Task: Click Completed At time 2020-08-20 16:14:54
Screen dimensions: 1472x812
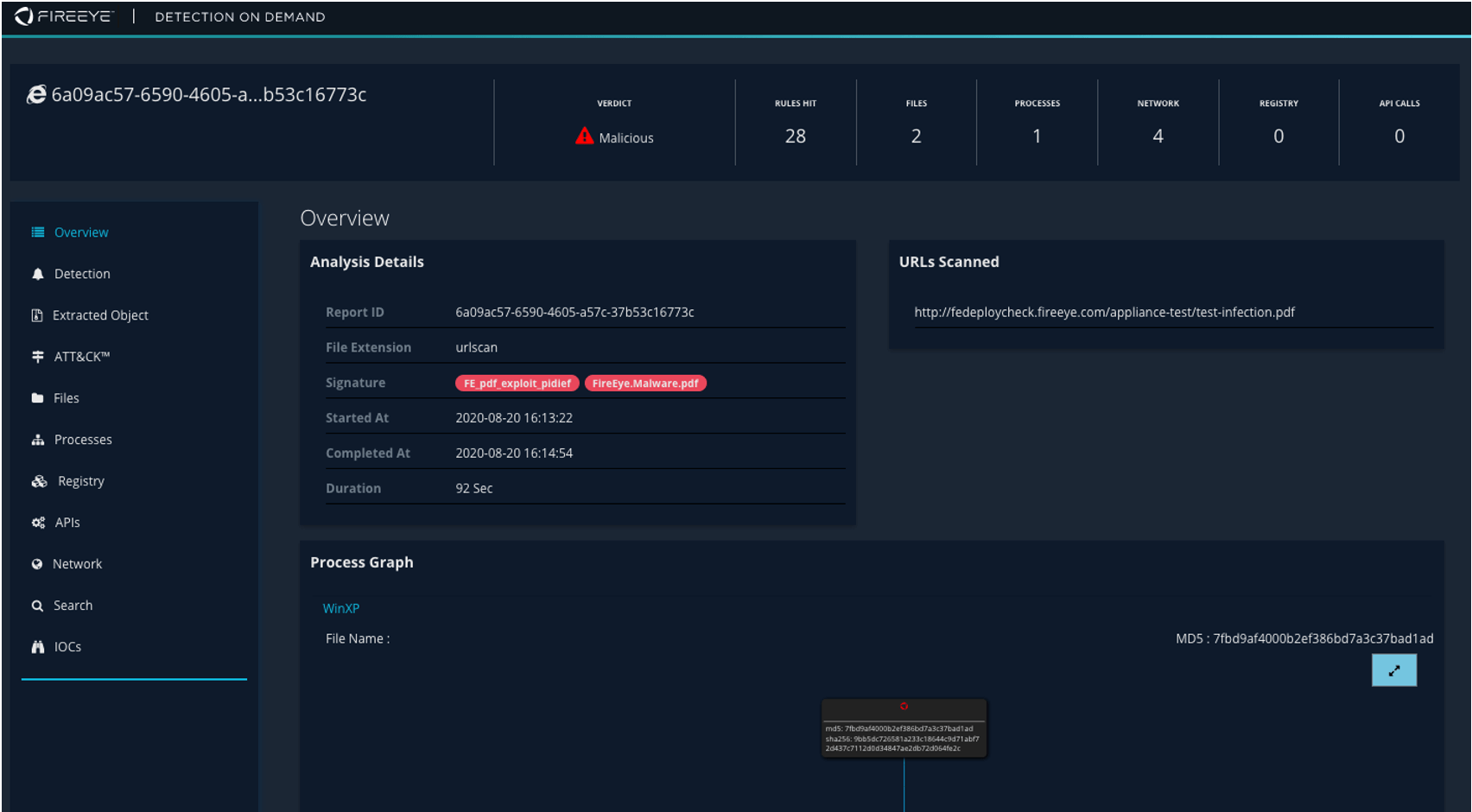Action: click(514, 454)
